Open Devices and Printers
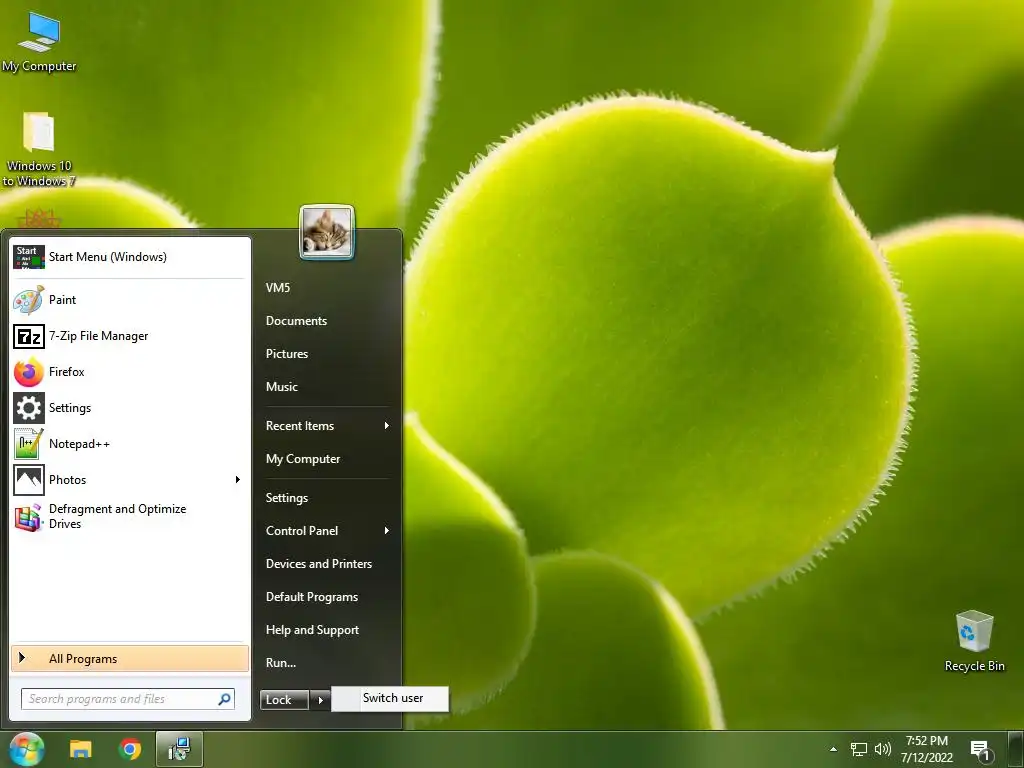The height and width of the screenshot is (768, 1024). click(319, 564)
